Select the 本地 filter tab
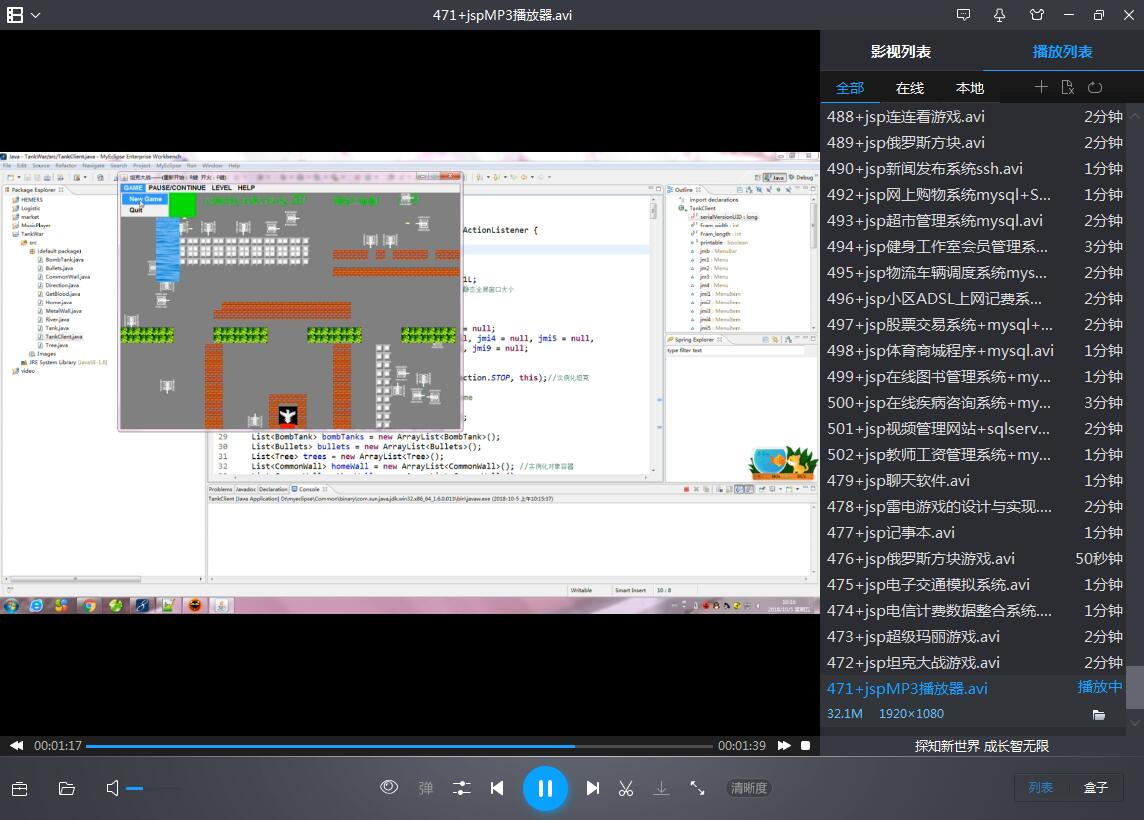This screenshot has width=1144, height=820. pyautogui.click(x=970, y=88)
